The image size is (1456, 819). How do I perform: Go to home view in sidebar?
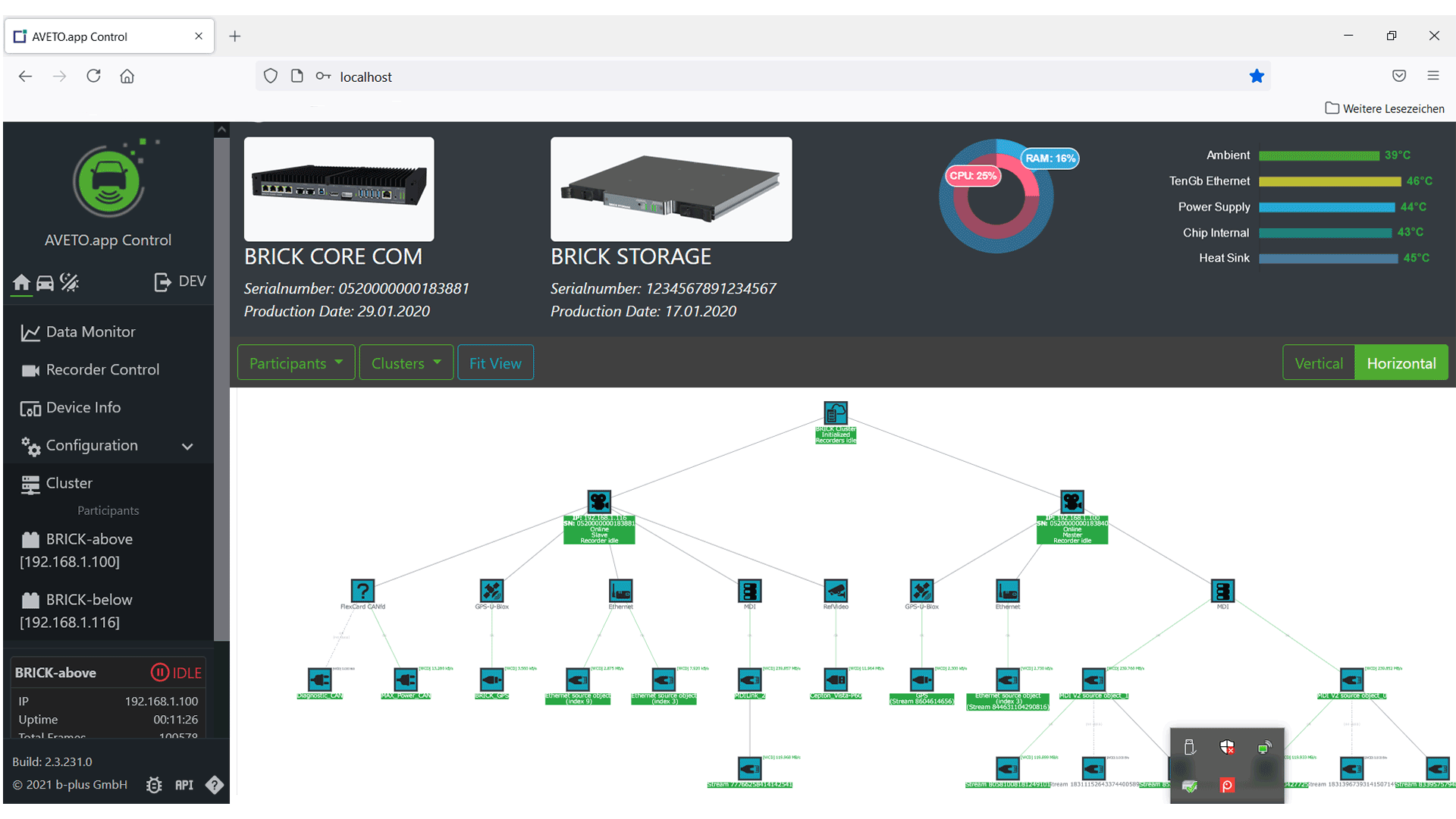[x=21, y=282]
